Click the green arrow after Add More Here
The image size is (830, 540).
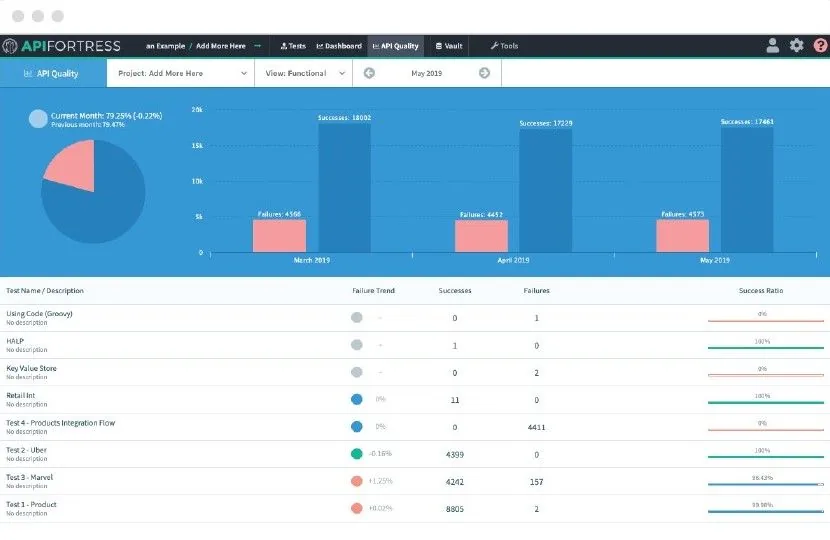point(258,46)
